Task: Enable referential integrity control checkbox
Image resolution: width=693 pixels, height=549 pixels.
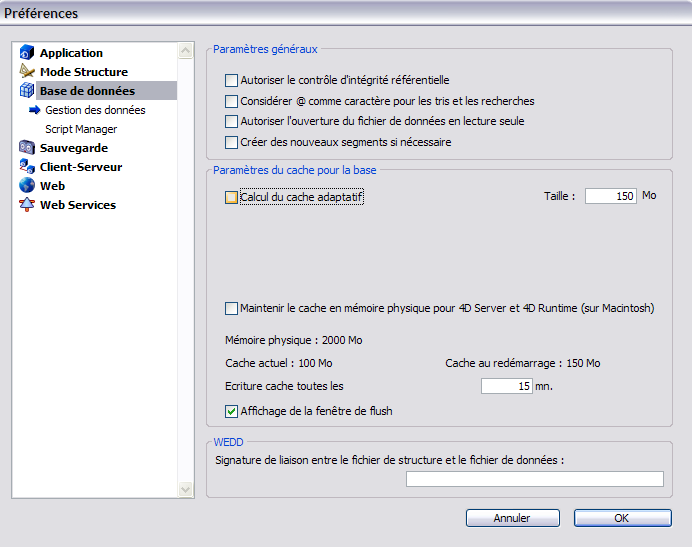Action: pyautogui.click(x=232, y=80)
